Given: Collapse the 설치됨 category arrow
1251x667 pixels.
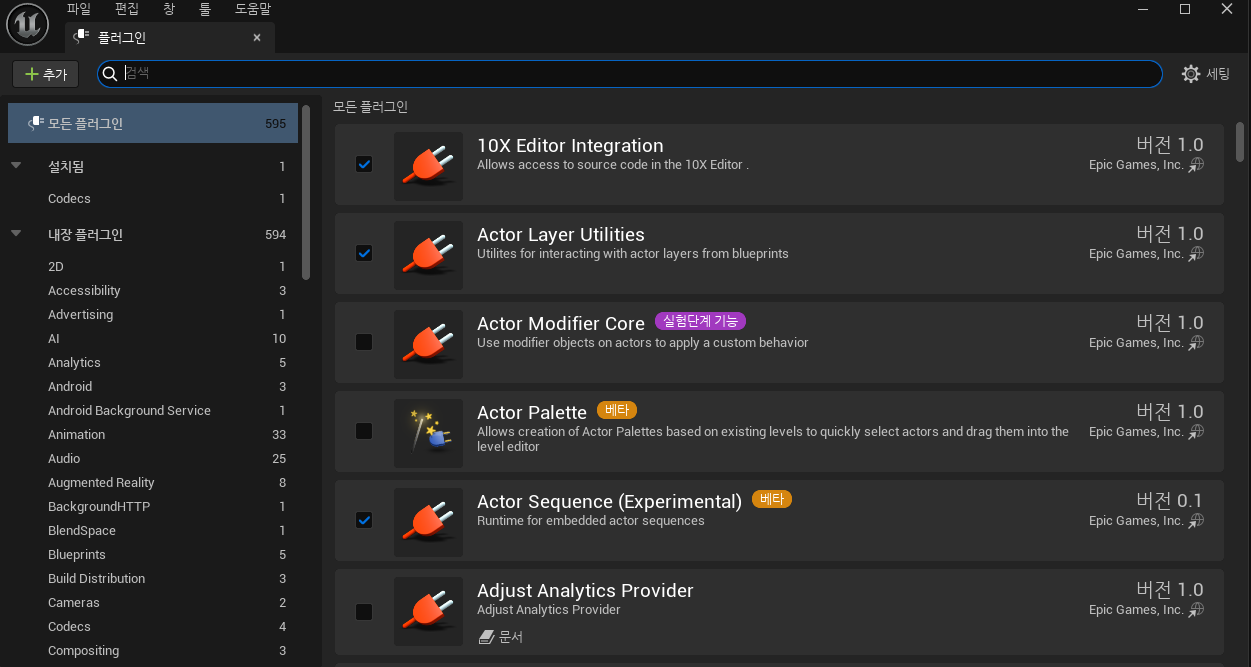Looking at the screenshot, I should (x=16, y=166).
